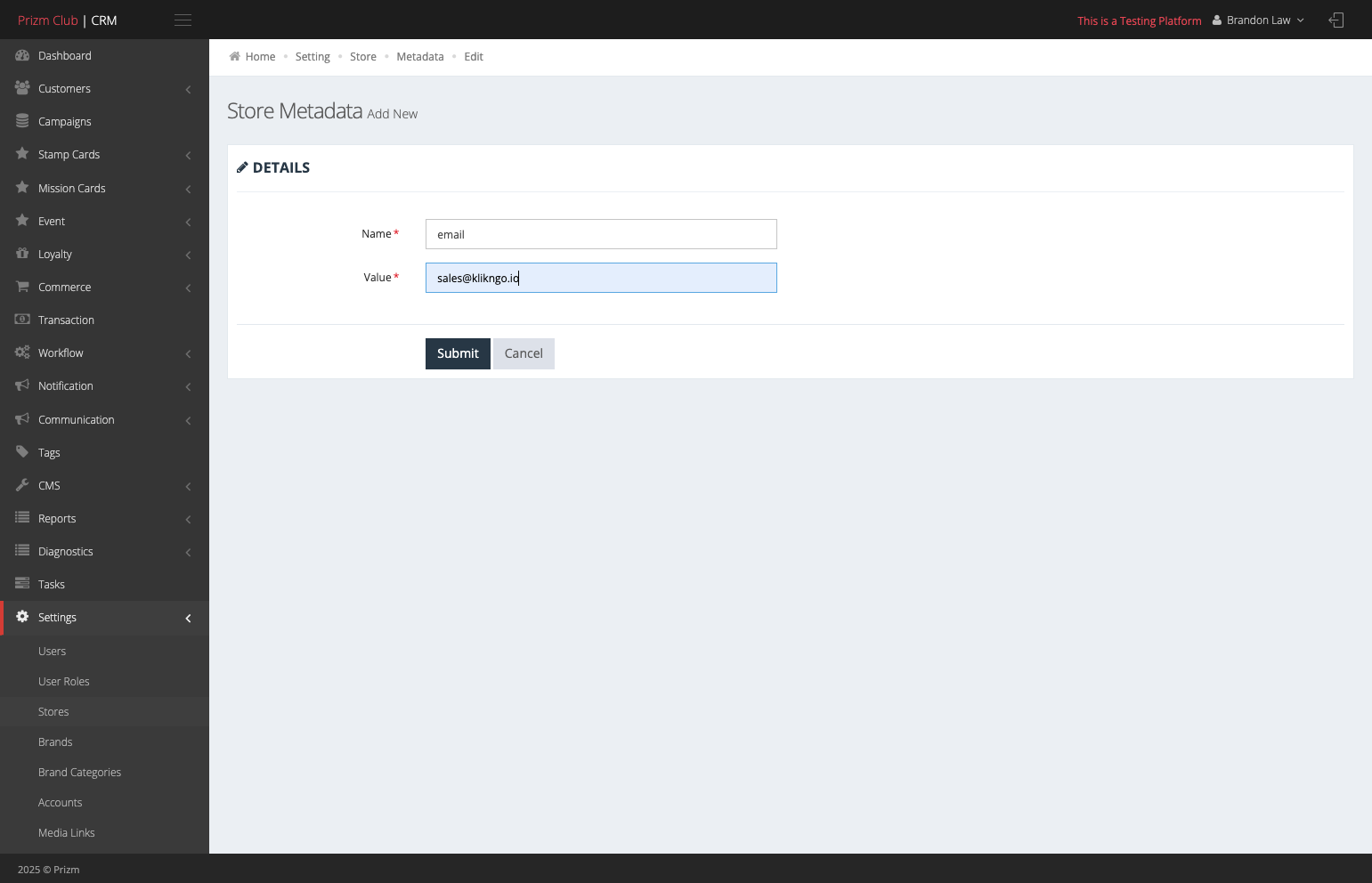Viewport: 1372px width, 883px height.
Task: Click the Notification megaphone icon
Action: tap(22, 385)
